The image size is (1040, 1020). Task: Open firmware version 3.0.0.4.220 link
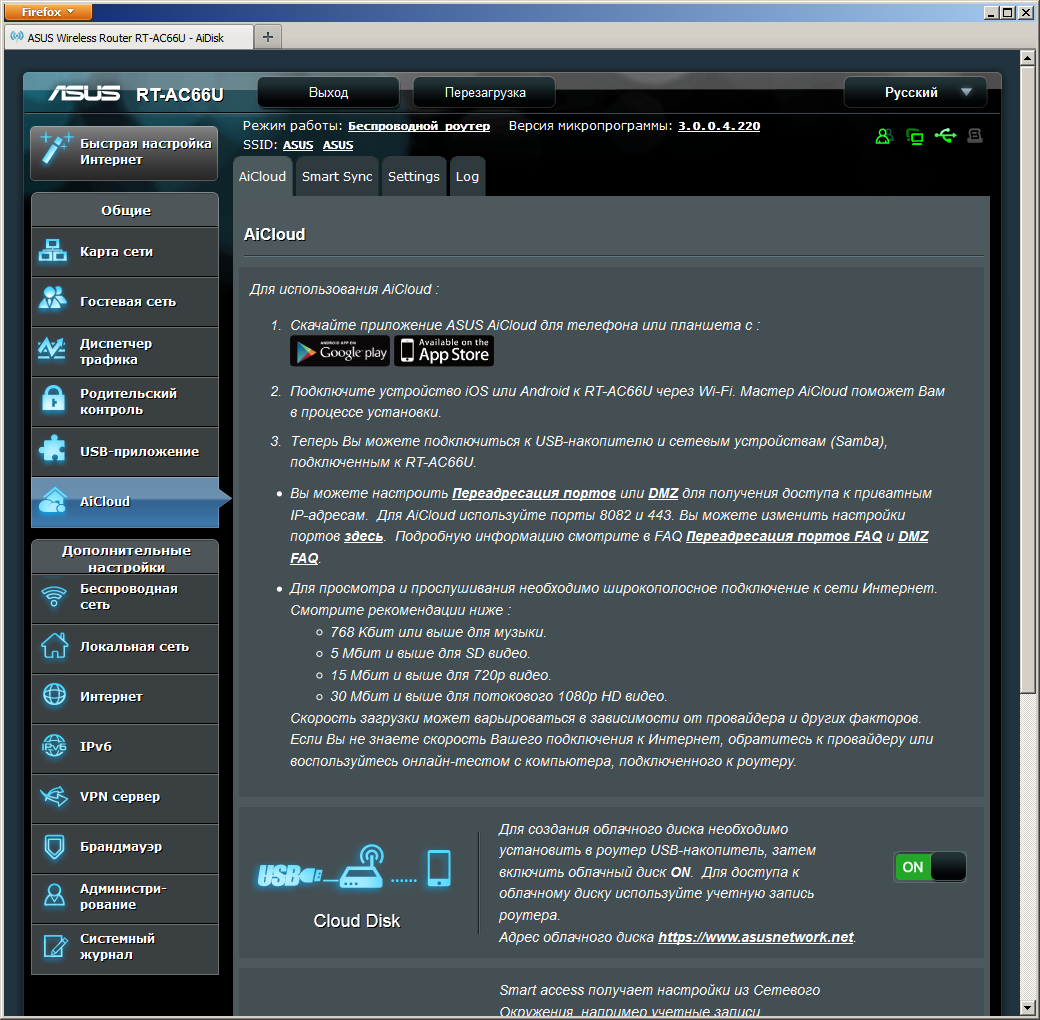coord(718,126)
